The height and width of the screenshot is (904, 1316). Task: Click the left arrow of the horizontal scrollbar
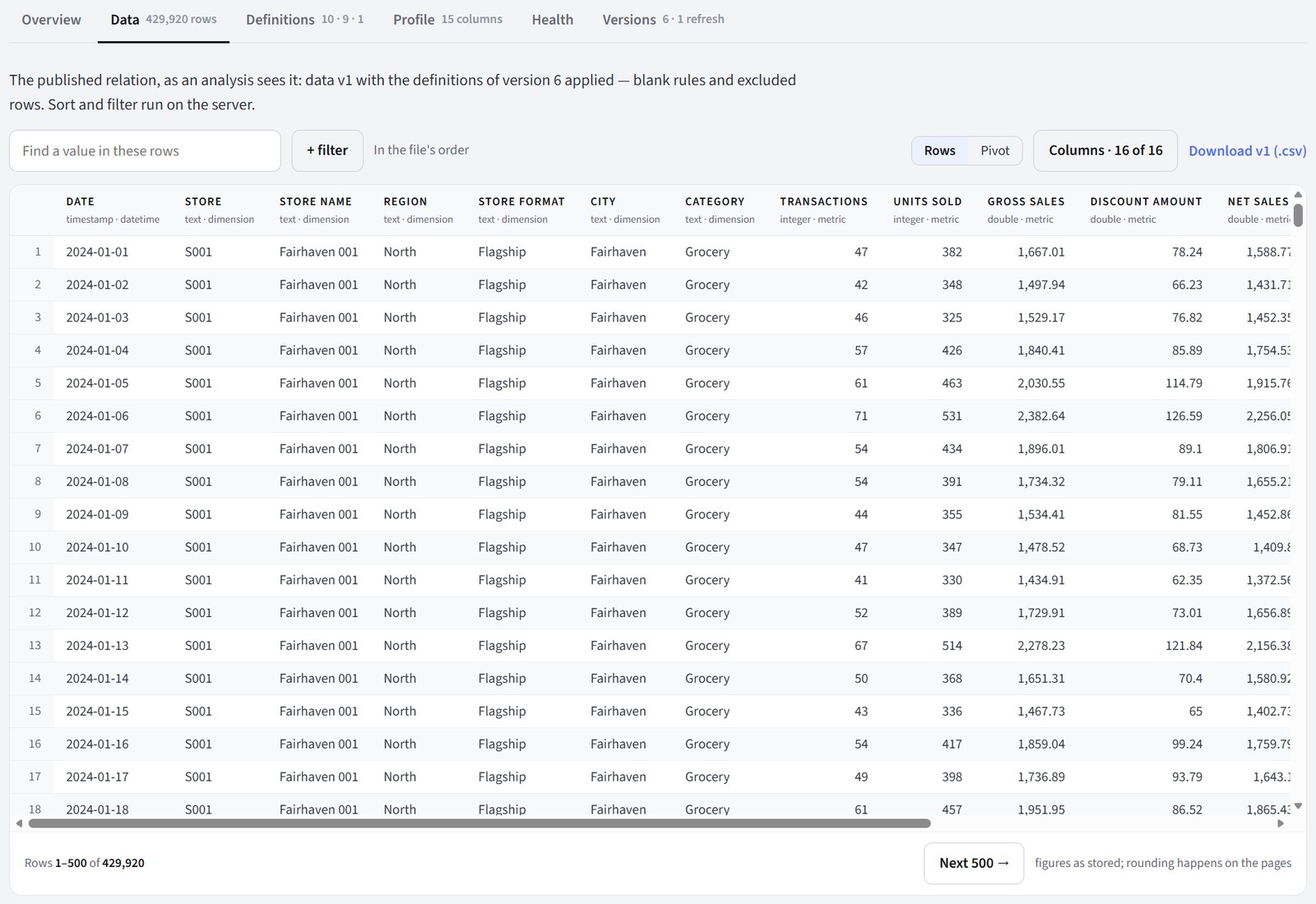pos(19,823)
